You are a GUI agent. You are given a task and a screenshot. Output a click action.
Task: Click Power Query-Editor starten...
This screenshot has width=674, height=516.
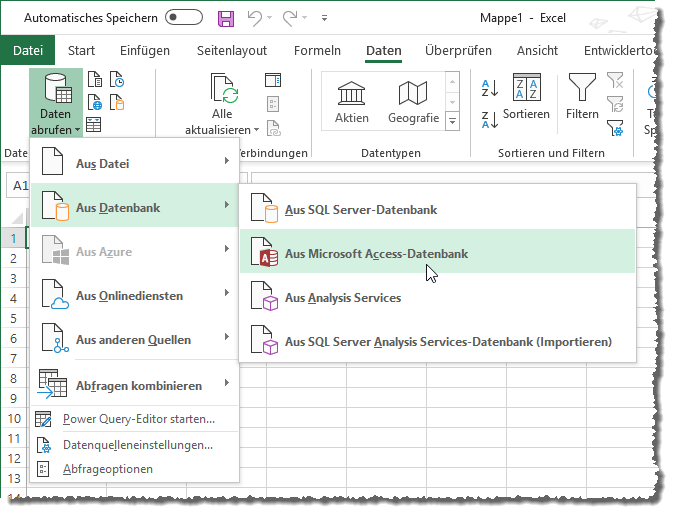point(135,419)
